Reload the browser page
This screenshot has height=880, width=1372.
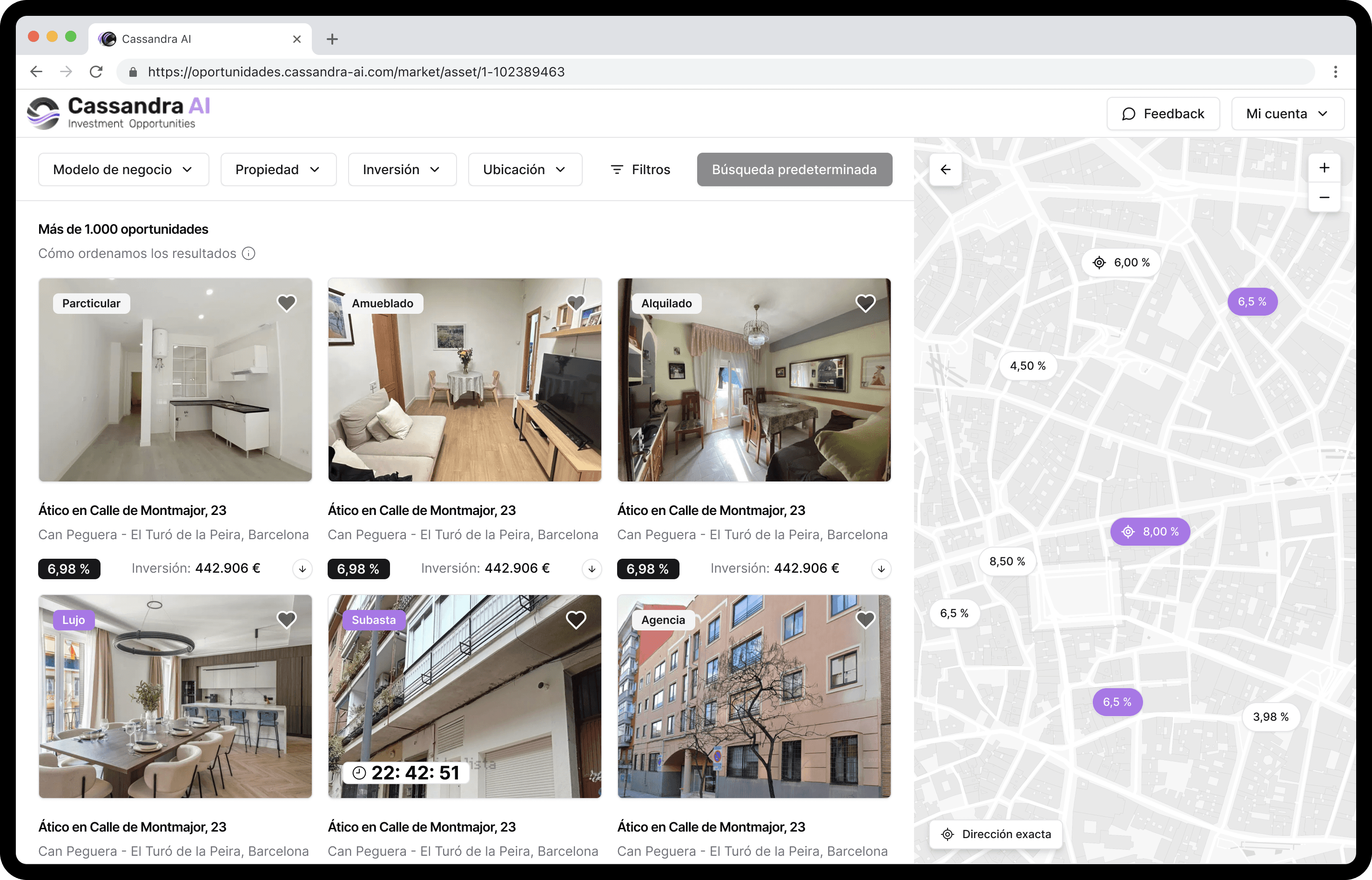pos(96,72)
